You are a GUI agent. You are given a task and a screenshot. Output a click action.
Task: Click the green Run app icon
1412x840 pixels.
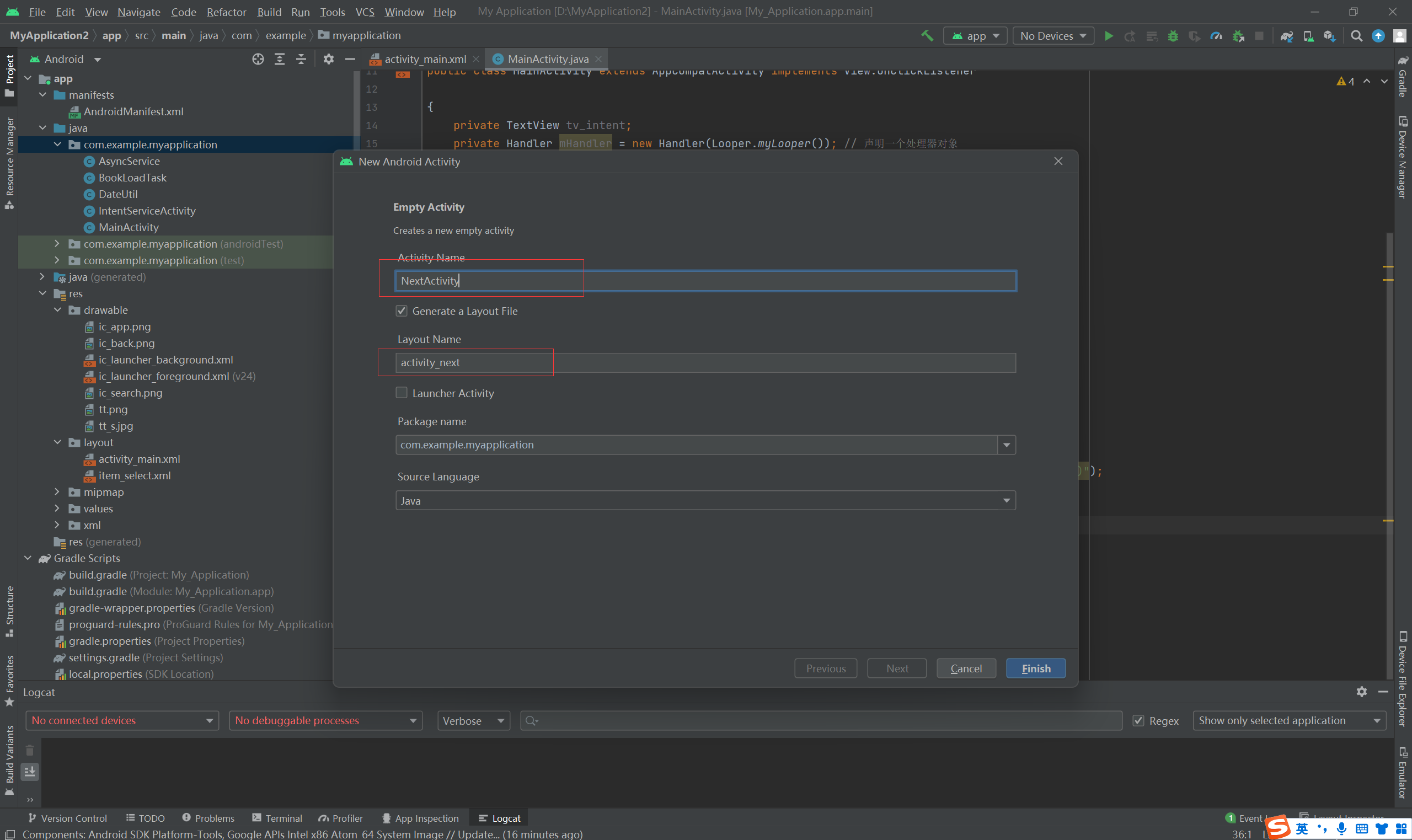(1109, 36)
